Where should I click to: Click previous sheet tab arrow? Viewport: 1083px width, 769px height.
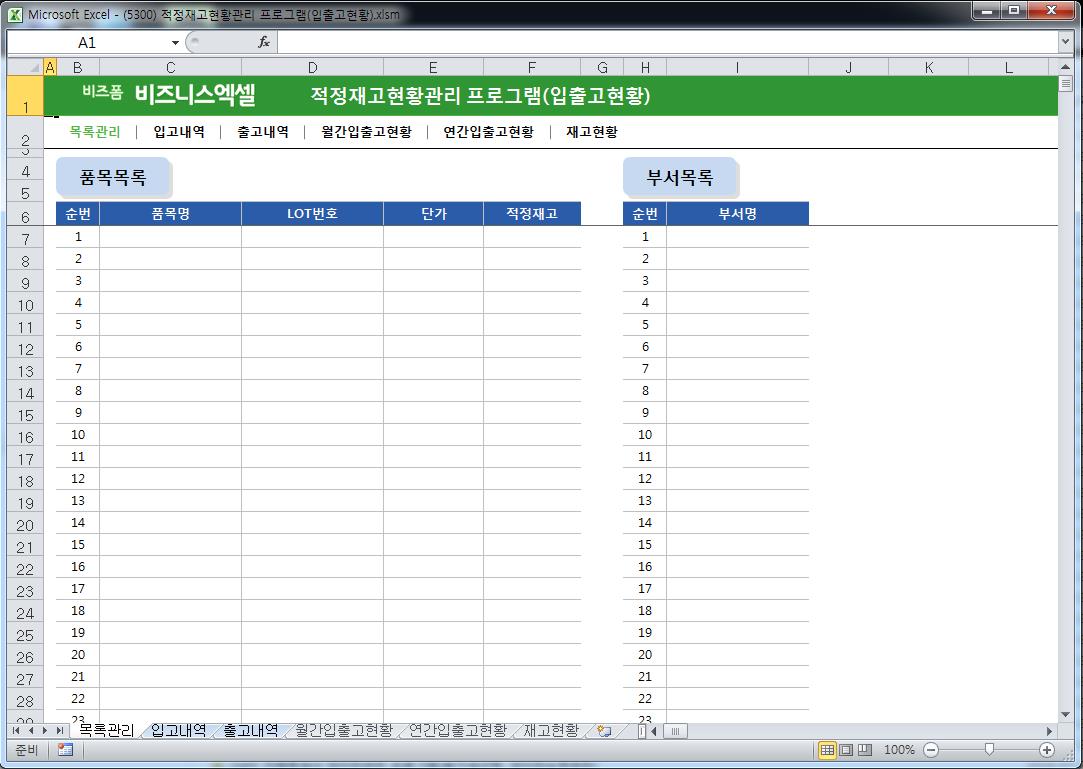coord(30,730)
